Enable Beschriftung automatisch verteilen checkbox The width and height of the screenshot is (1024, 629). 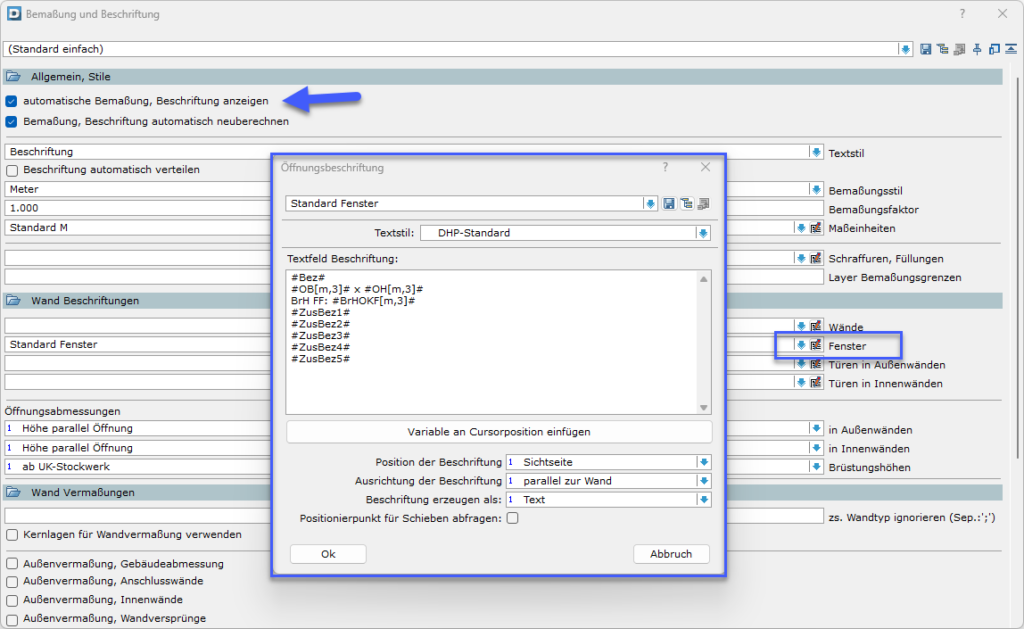tap(12, 170)
